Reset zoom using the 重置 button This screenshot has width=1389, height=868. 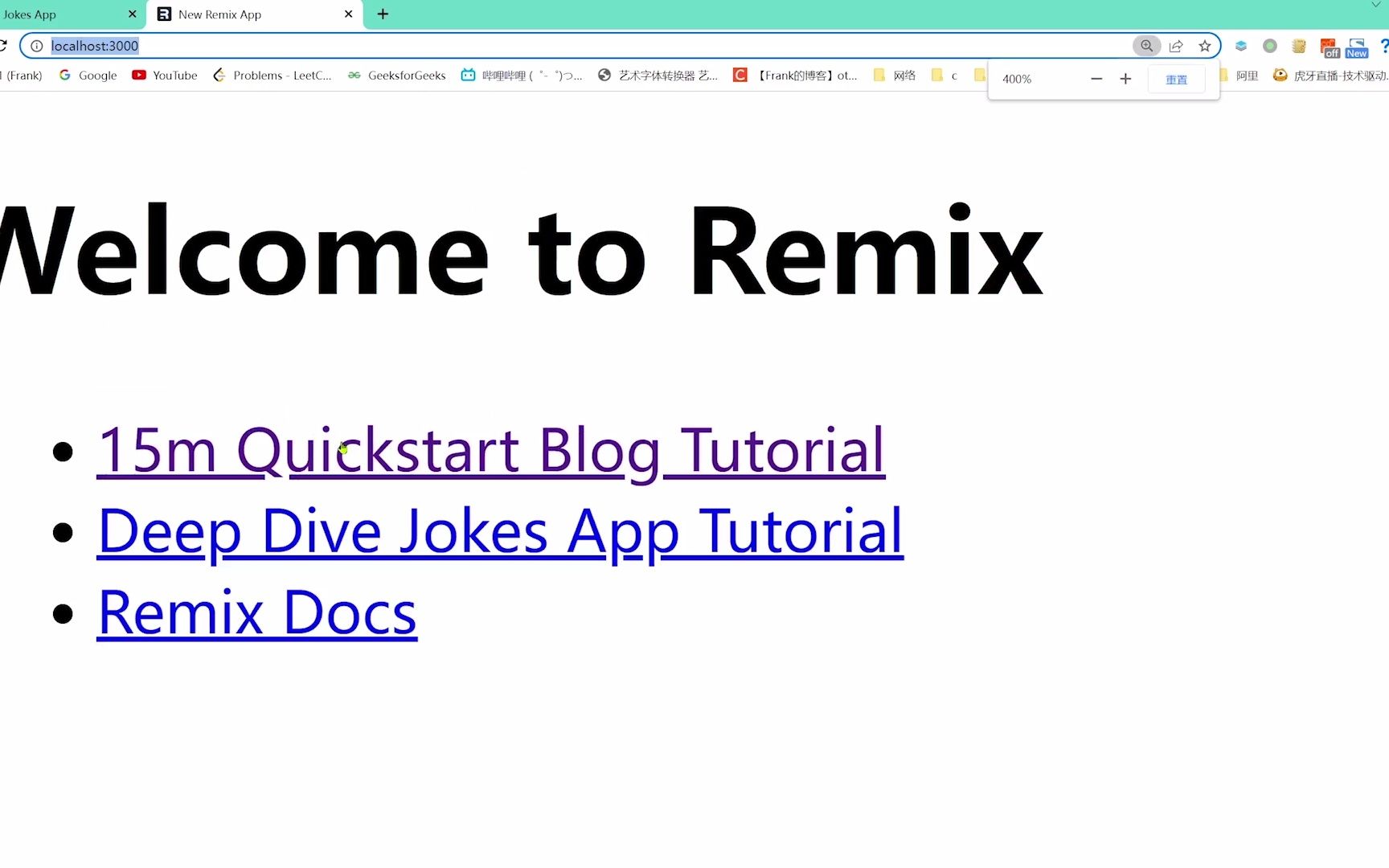[x=1176, y=79]
